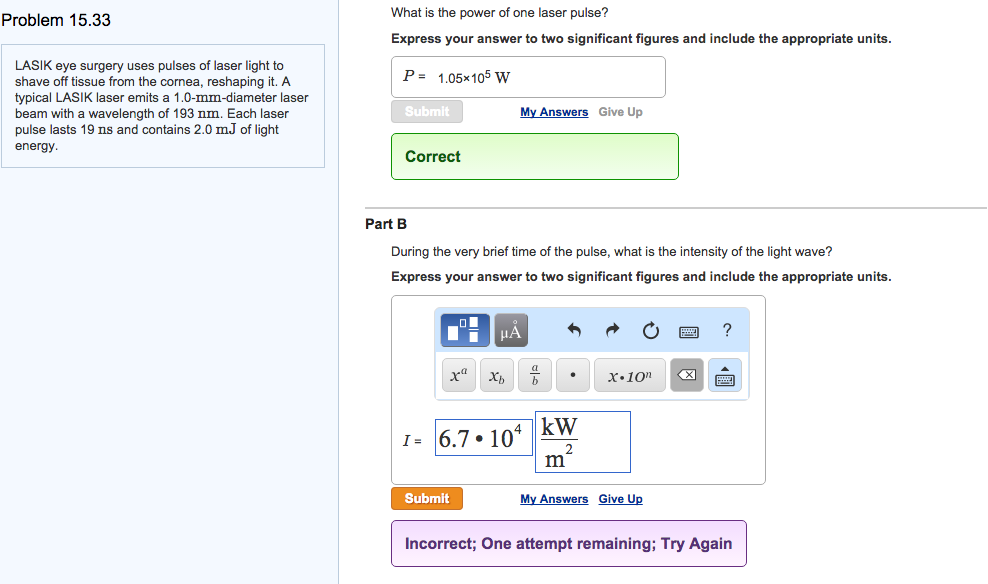Collapse the keypad with the keyboard-arrow button
The height and width of the screenshot is (584, 988).
[725, 376]
